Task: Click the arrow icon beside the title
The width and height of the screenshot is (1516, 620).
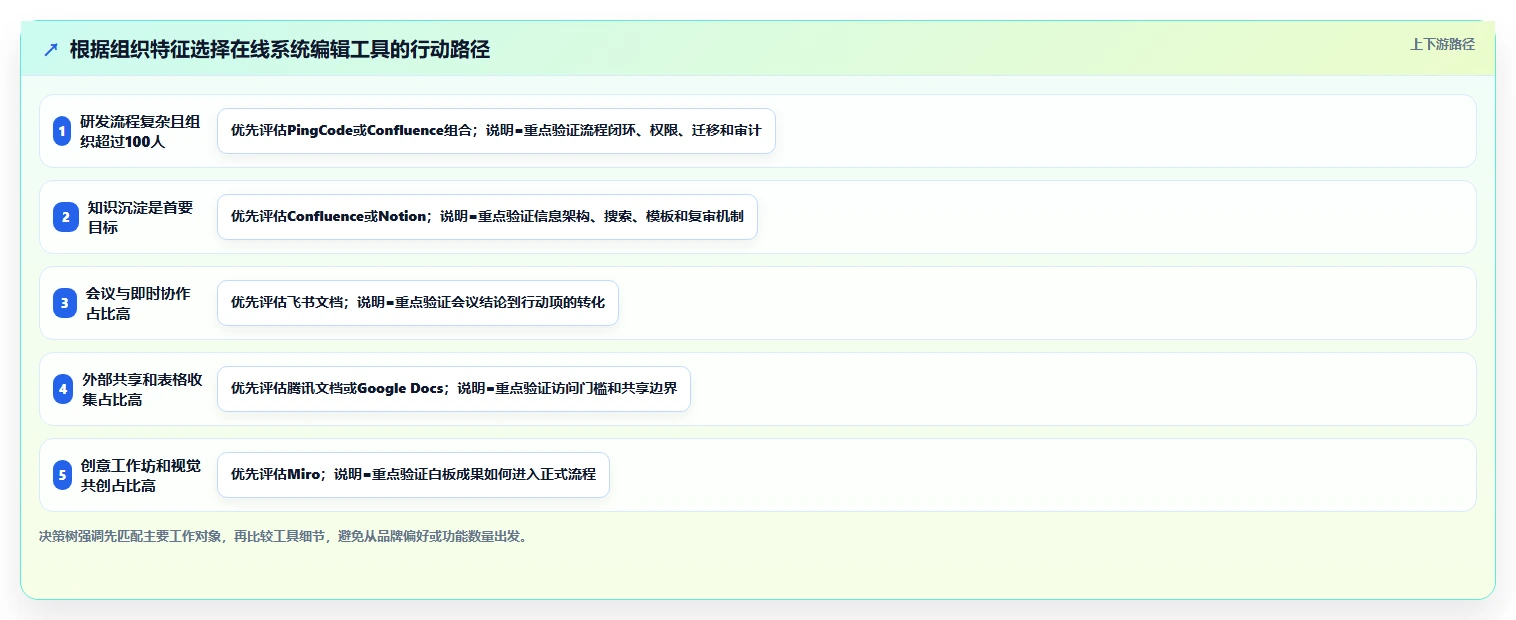Action: [x=51, y=49]
